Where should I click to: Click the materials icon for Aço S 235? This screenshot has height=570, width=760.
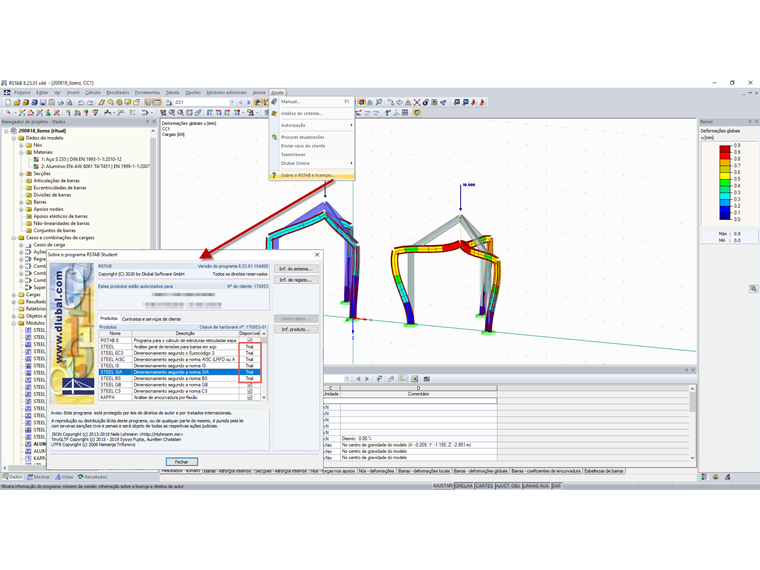pyautogui.click(x=36, y=159)
